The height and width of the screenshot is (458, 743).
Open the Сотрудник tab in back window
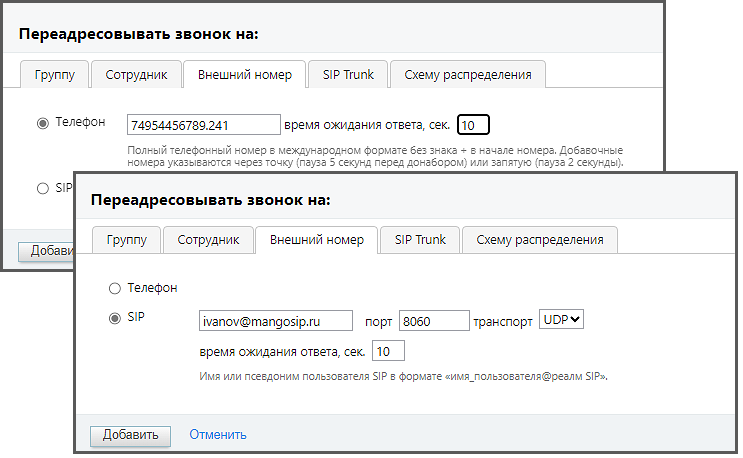pyautogui.click(x=136, y=74)
